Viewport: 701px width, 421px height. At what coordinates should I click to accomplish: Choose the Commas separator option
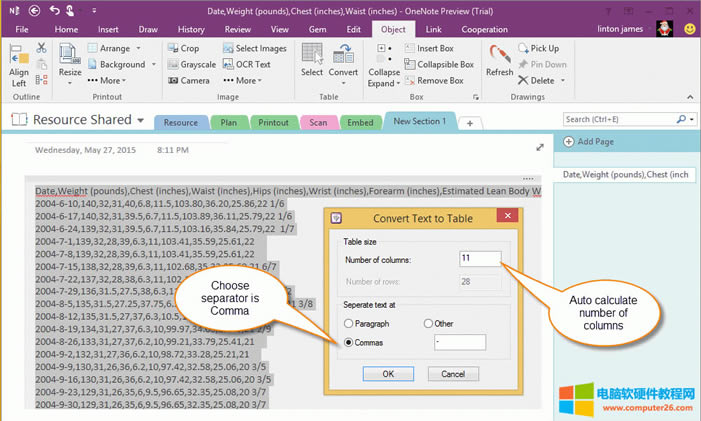(349, 342)
